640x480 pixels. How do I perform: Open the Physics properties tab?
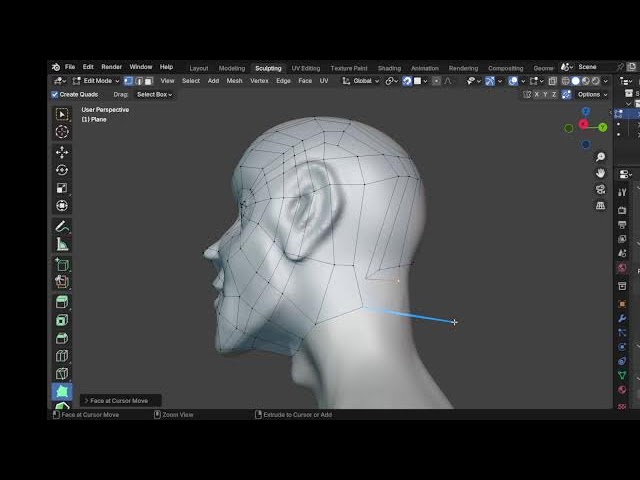click(x=622, y=347)
